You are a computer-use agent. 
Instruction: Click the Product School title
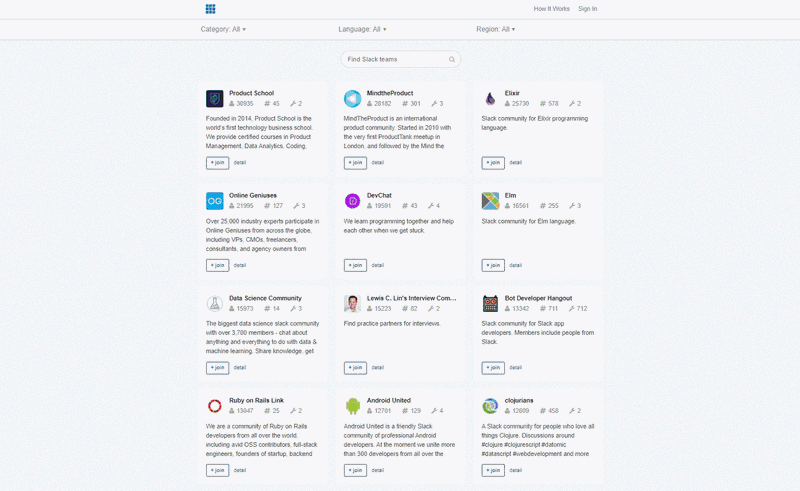coord(252,93)
